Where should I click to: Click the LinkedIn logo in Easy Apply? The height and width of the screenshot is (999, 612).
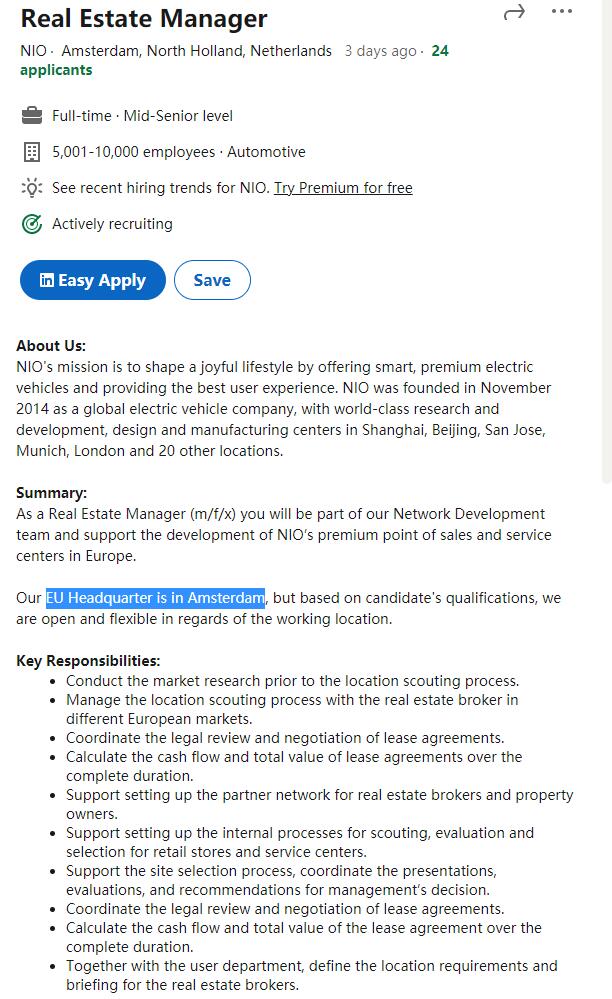coord(46,281)
